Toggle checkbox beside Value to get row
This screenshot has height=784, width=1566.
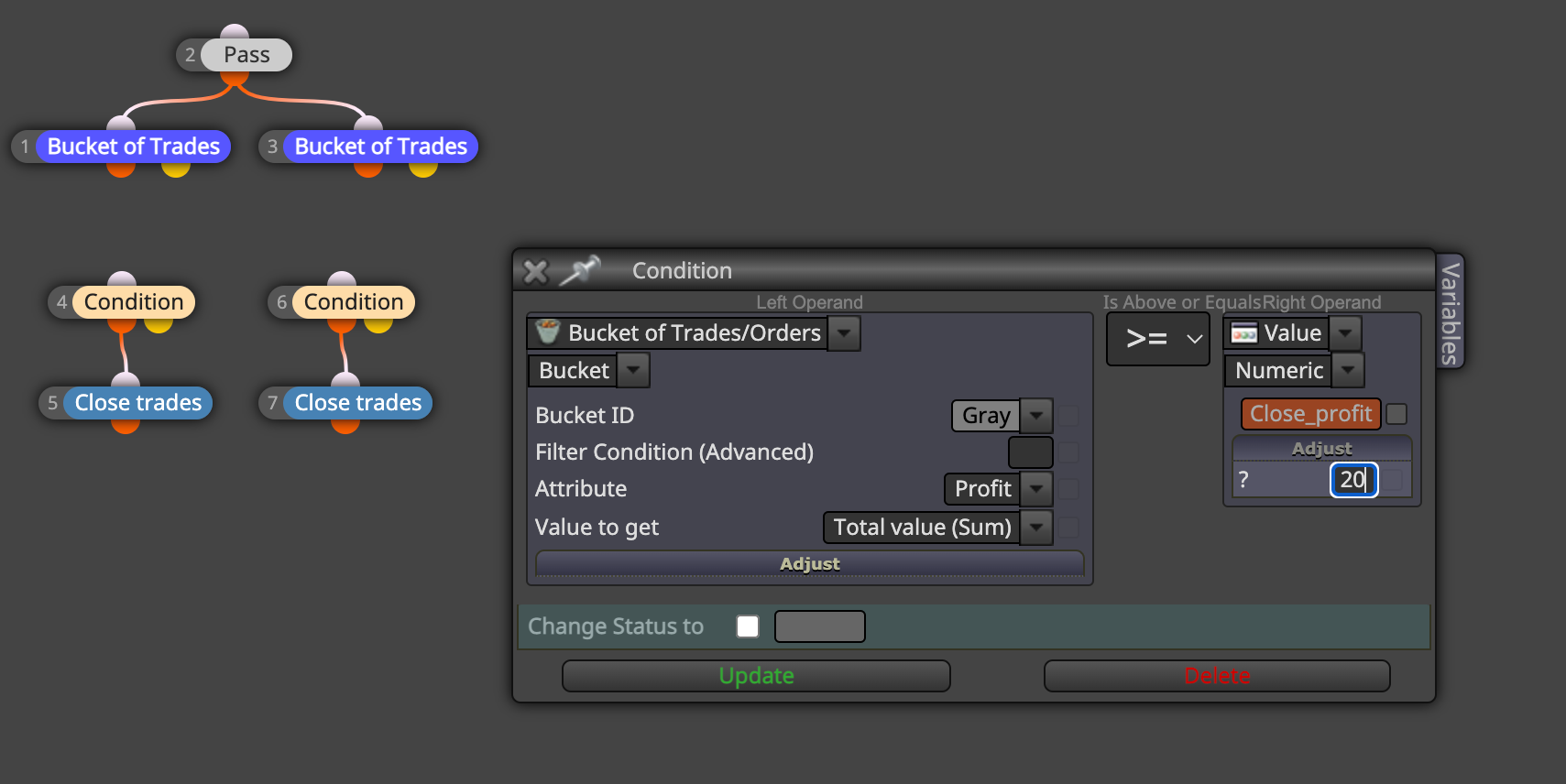pos(1069,528)
